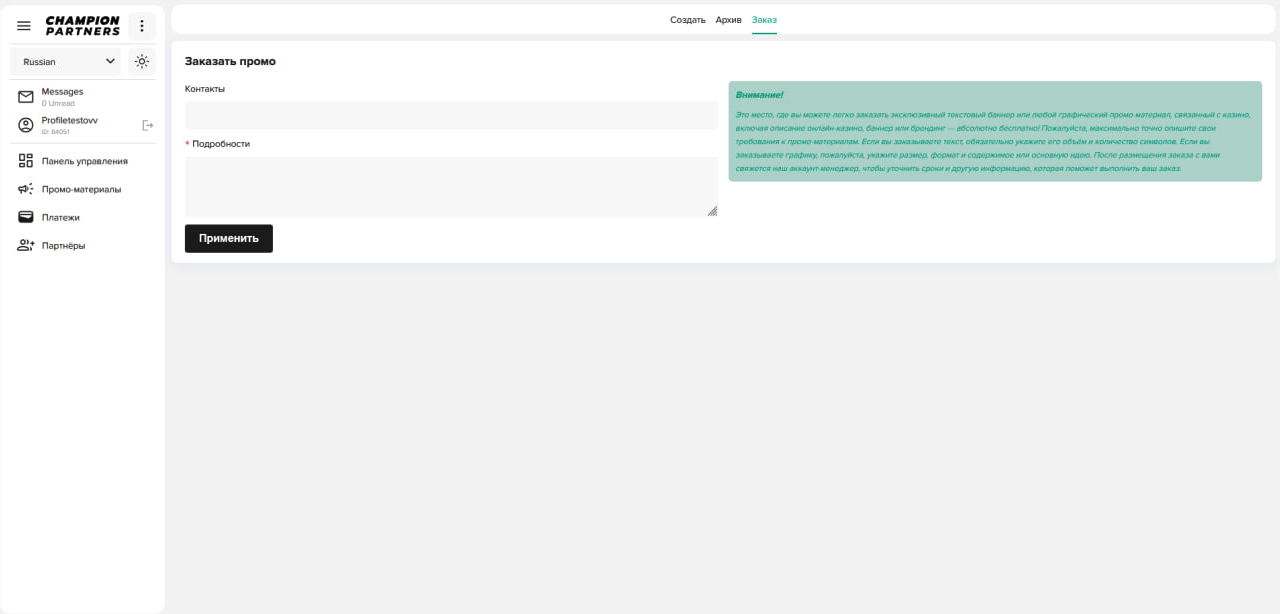Open the Russian language dropdown
This screenshot has width=1280, height=614.
pos(66,62)
